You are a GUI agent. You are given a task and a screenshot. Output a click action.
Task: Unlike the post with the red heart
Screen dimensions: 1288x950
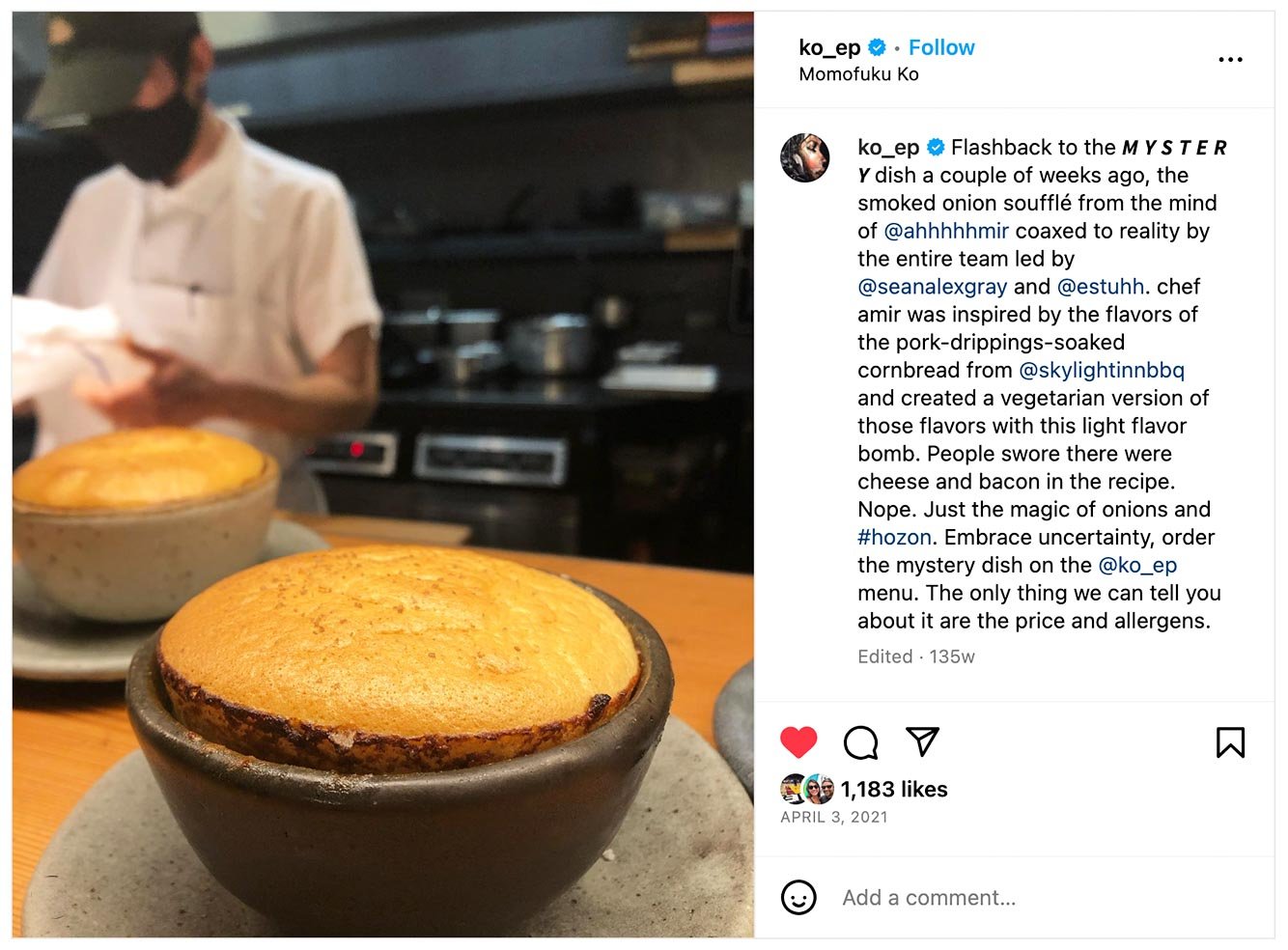point(798,742)
